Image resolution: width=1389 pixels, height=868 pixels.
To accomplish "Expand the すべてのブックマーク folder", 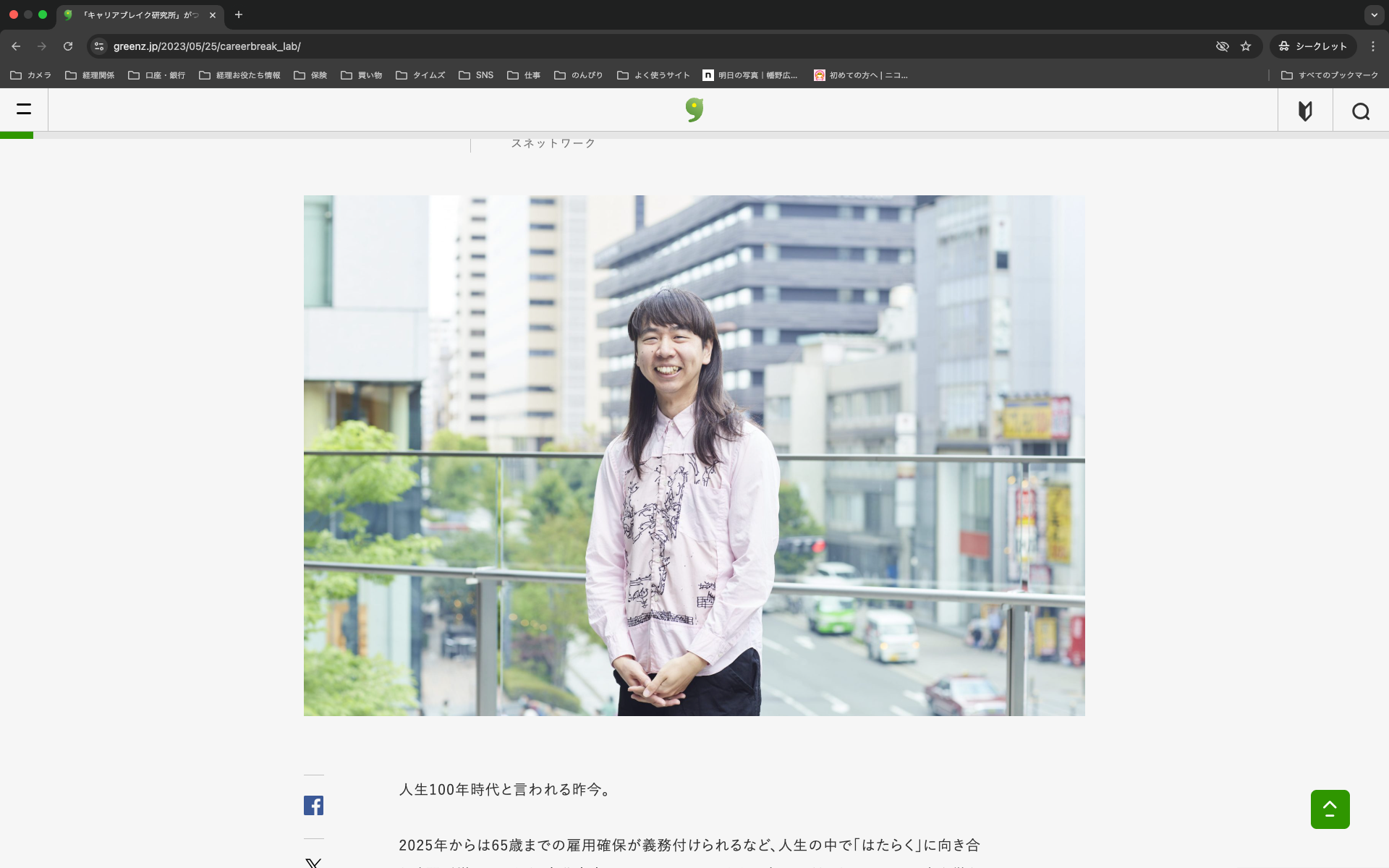I will (x=1330, y=75).
